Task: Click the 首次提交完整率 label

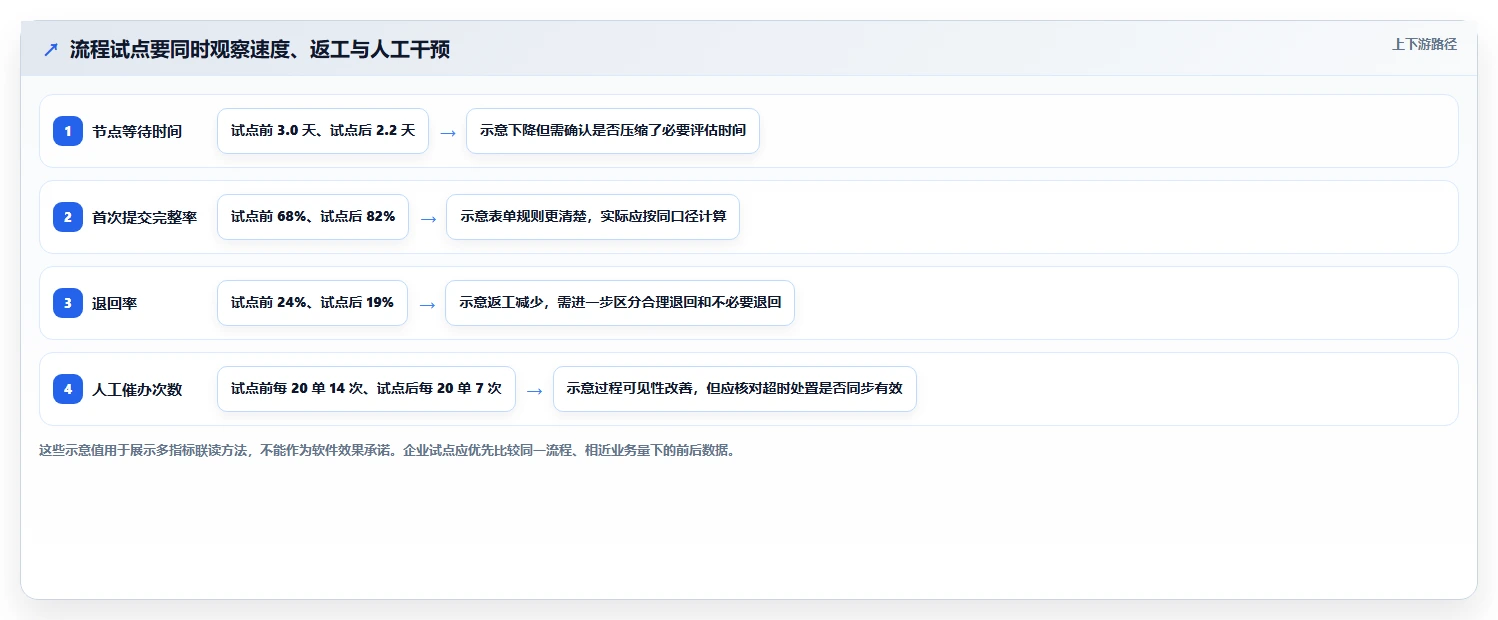Action: point(145,217)
